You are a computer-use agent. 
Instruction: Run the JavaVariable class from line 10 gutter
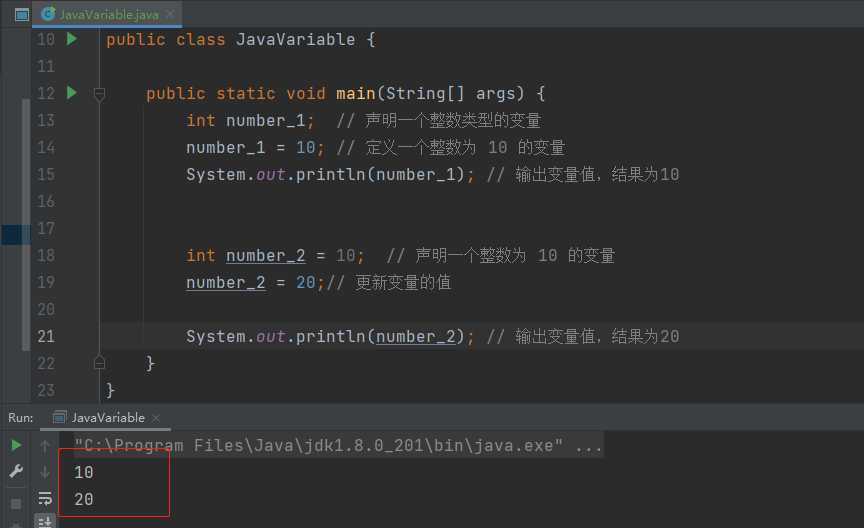pyautogui.click(x=71, y=39)
